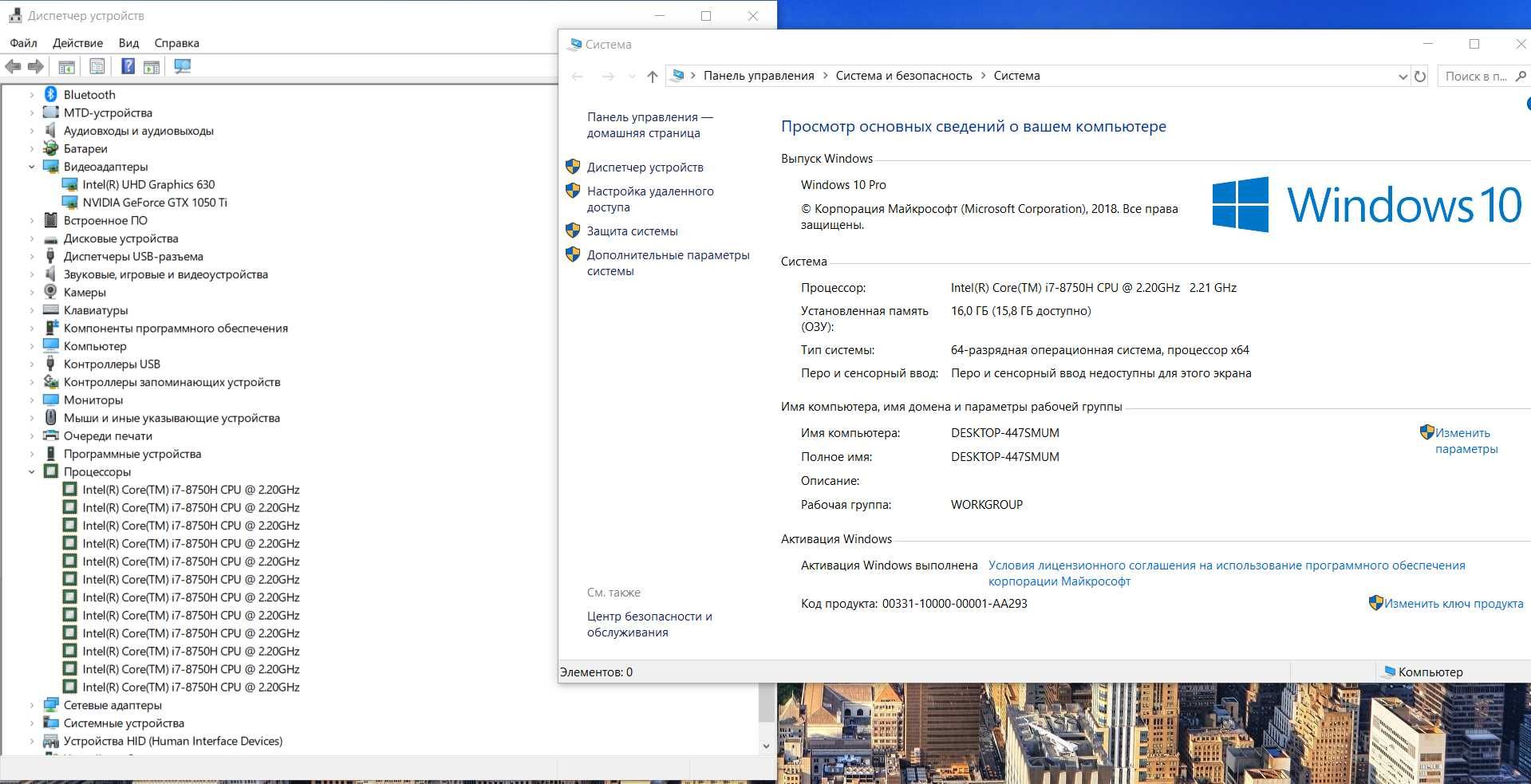This screenshot has width=1531, height=784.
Task: Click the properties sheet toolbar icon
Action: (97, 67)
